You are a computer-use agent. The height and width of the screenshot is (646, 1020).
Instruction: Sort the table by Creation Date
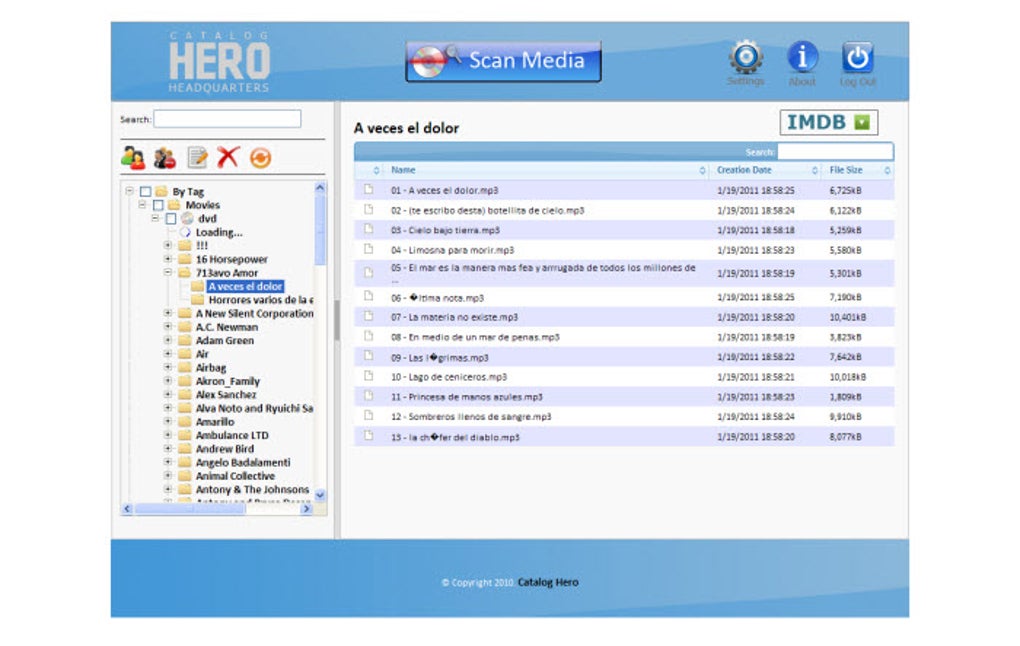tap(744, 169)
